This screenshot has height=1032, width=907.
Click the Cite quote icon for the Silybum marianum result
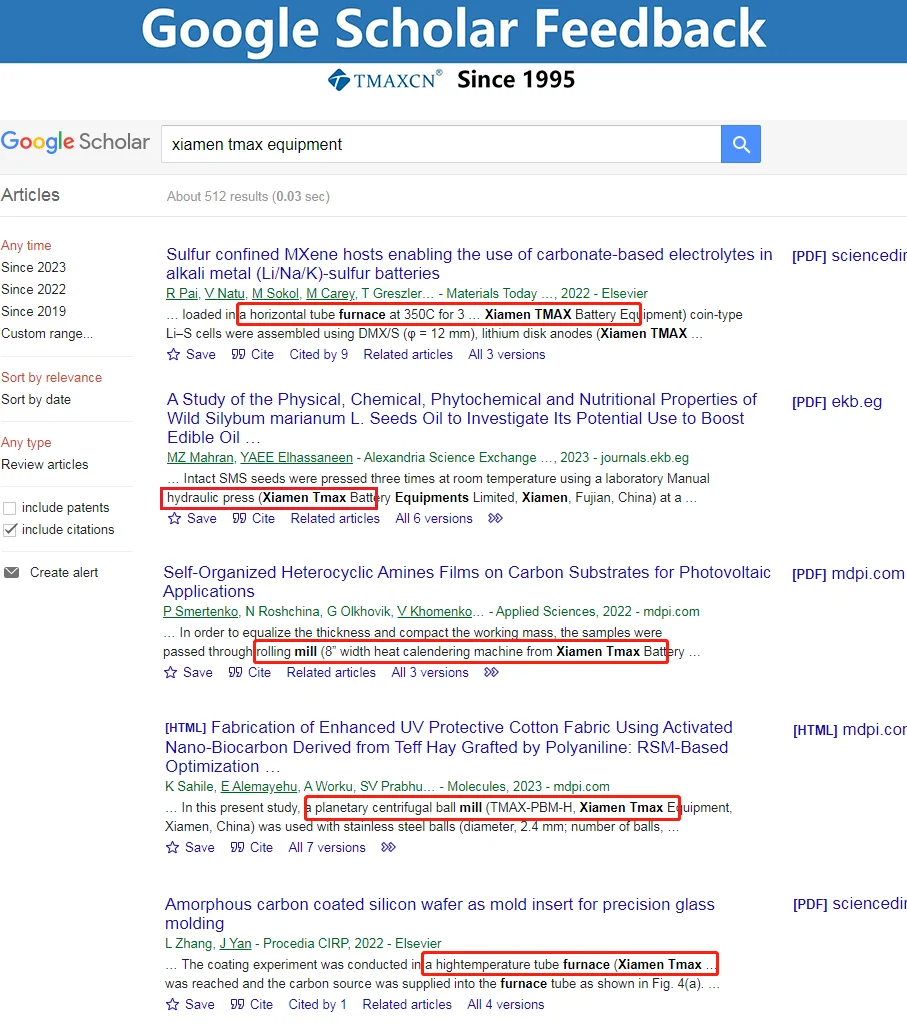239,519
